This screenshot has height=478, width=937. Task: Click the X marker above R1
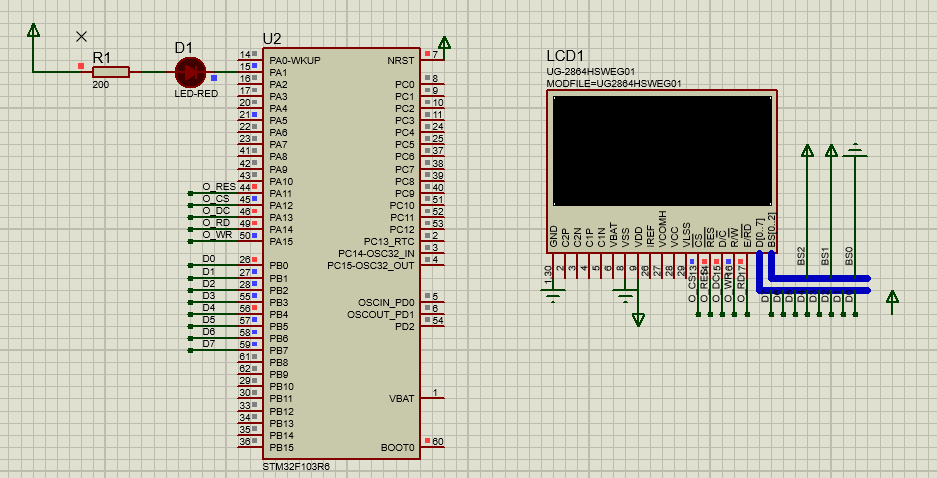point(81,36)
